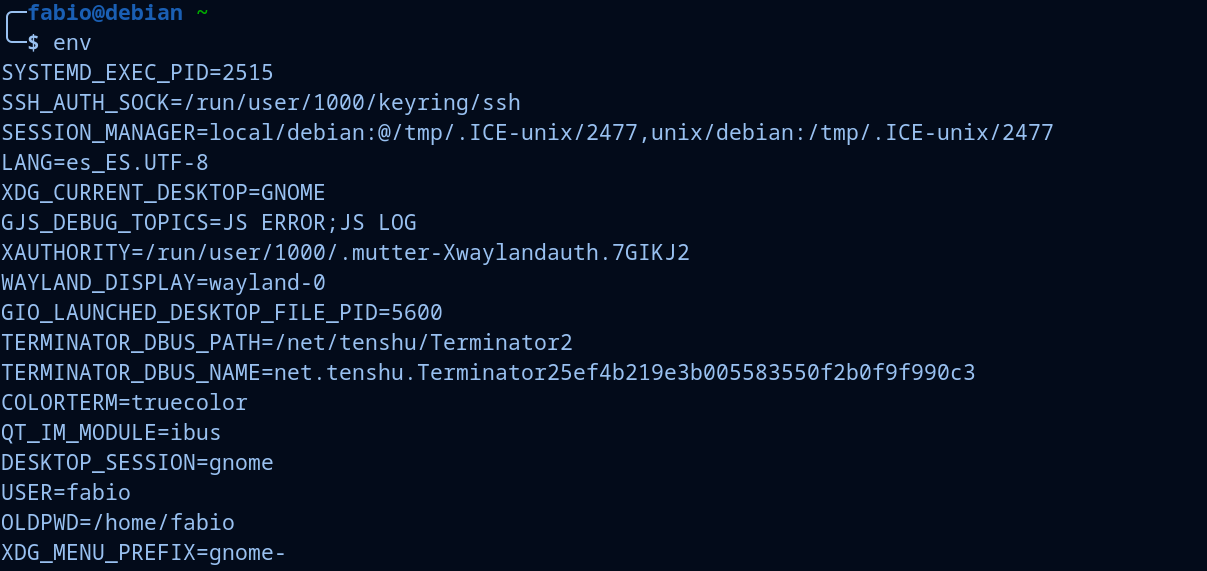Click the SSH_AUTH_SOCK keyring path line
The height and width of the screenshot is (571, 1207).
click(261, 103)
